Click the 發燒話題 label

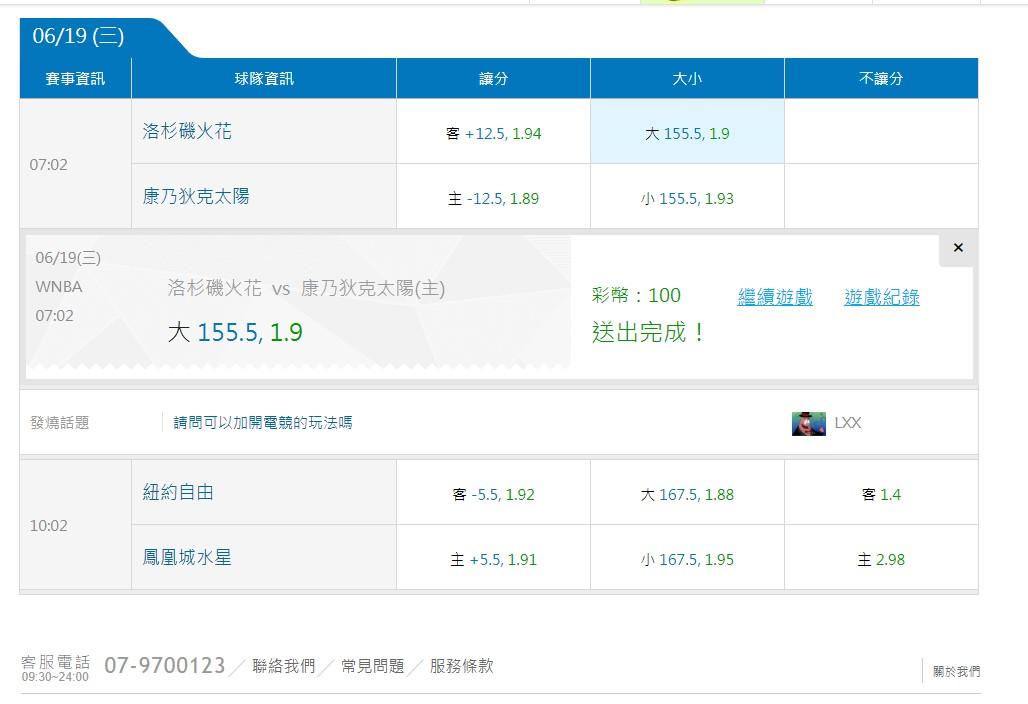60,423
